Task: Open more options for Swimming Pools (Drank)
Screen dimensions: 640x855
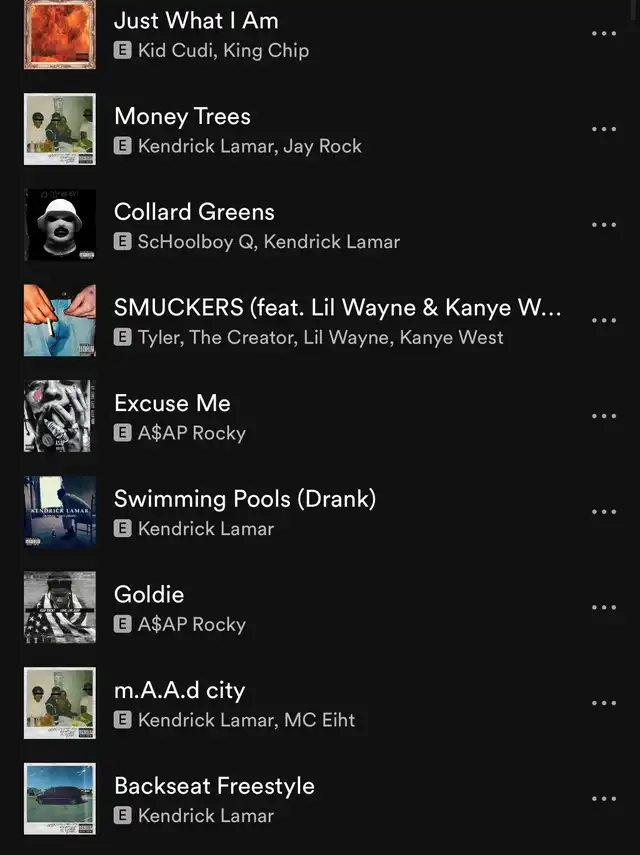Action: point(603,511)
